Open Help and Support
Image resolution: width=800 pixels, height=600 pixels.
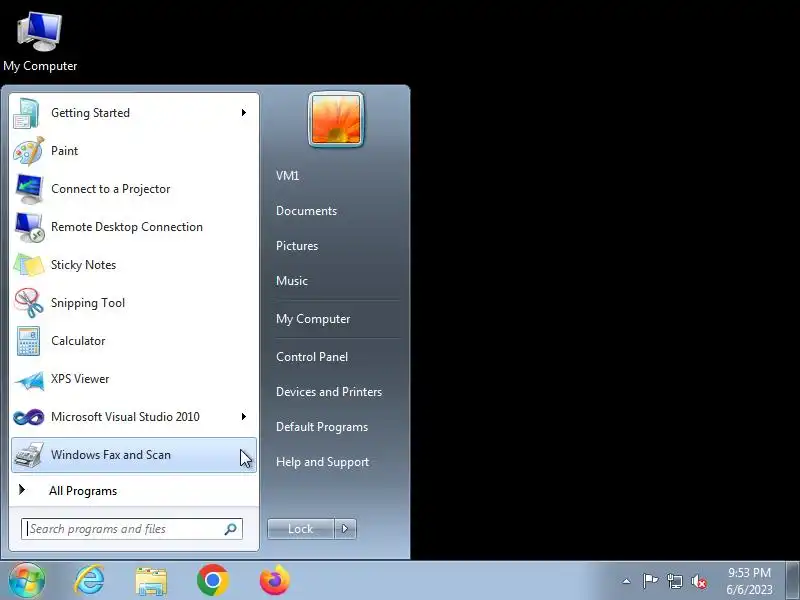tap(322, 462)
